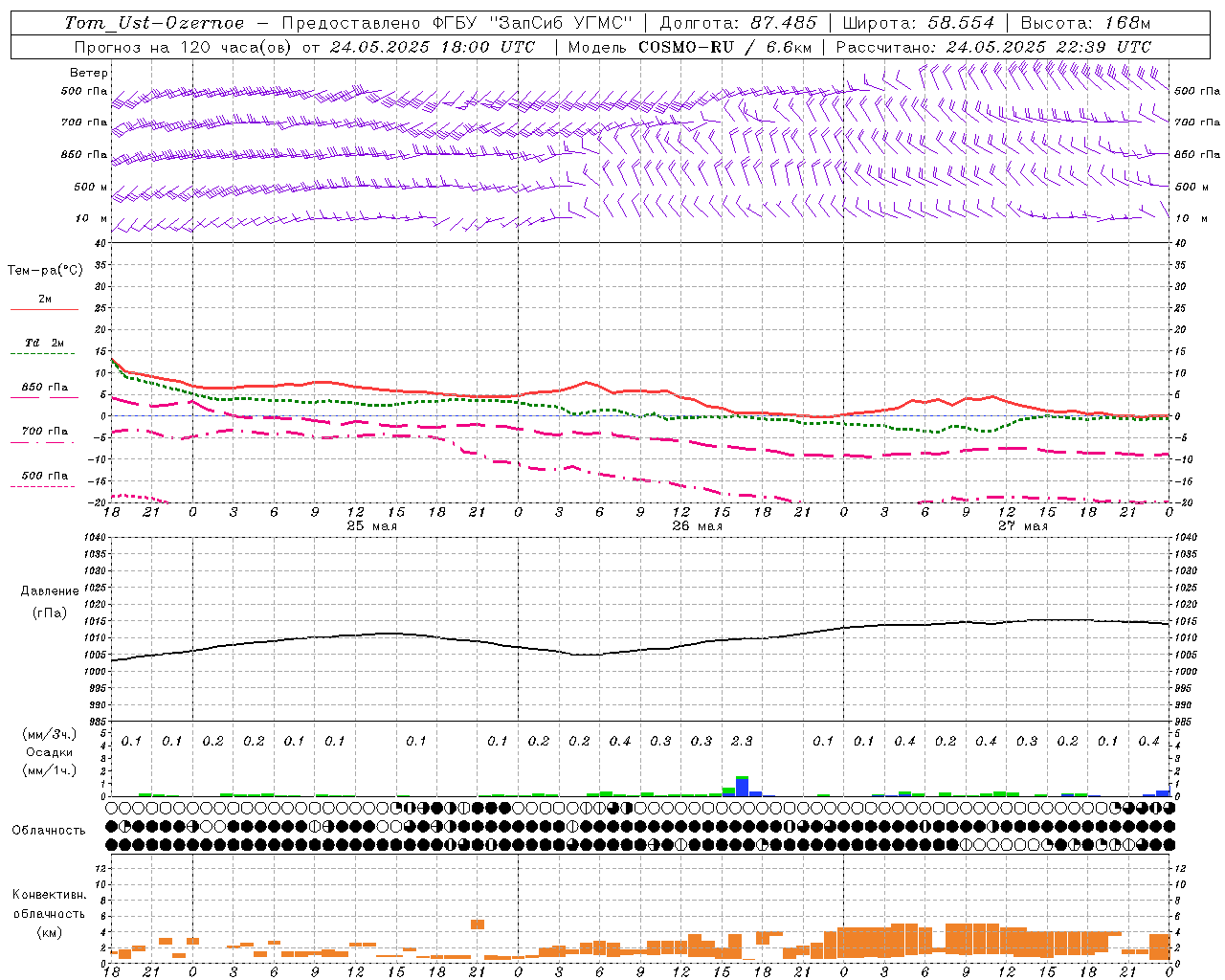The height and width of the screenshot is (980, 1225).
Task: Click the model name COSMO-RU / 6.6км
Action: click(x=725, y=47)
